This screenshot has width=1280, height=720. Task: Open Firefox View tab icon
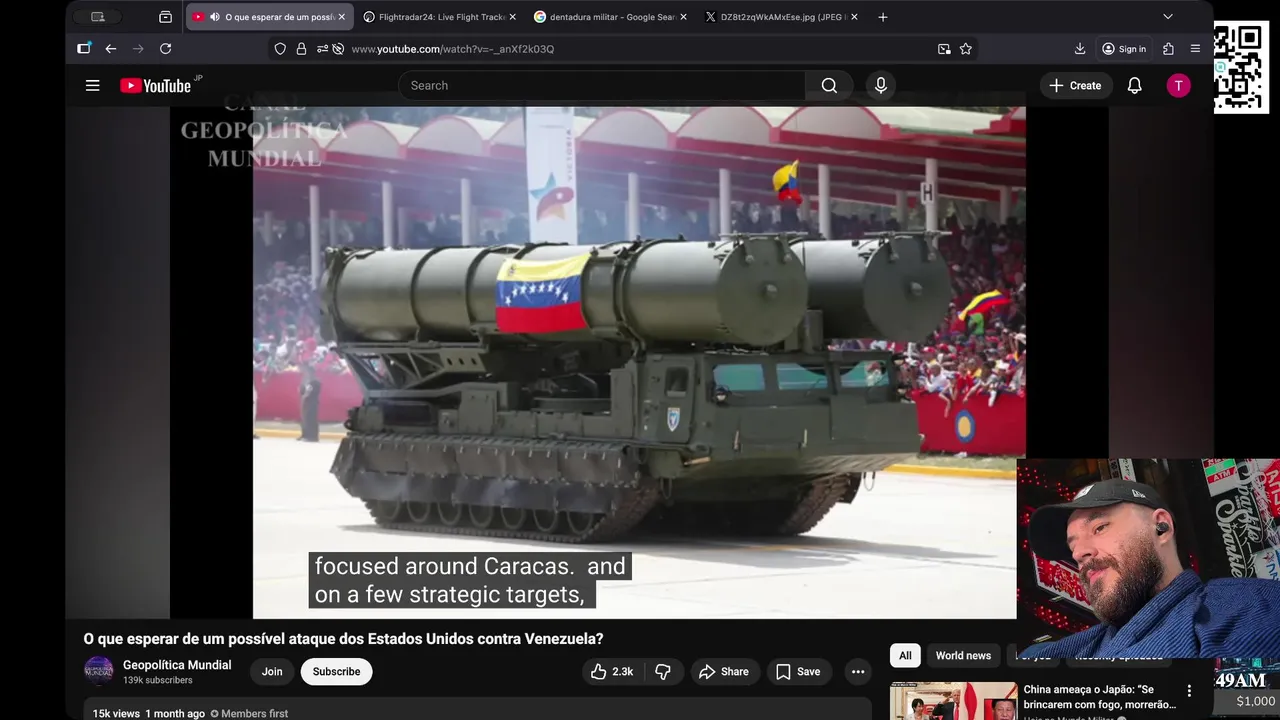click(x=166, y=17)
